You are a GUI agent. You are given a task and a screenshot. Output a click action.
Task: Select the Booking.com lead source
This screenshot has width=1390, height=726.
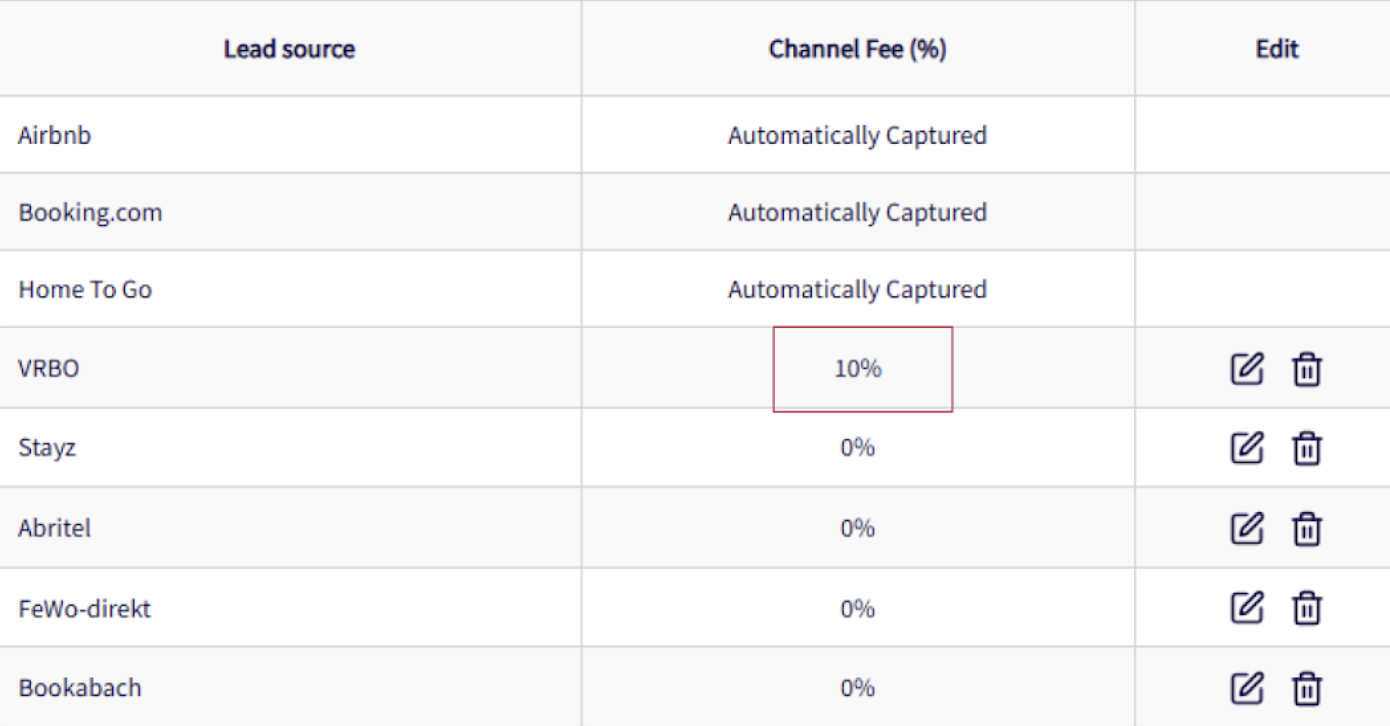pos(90,212)
